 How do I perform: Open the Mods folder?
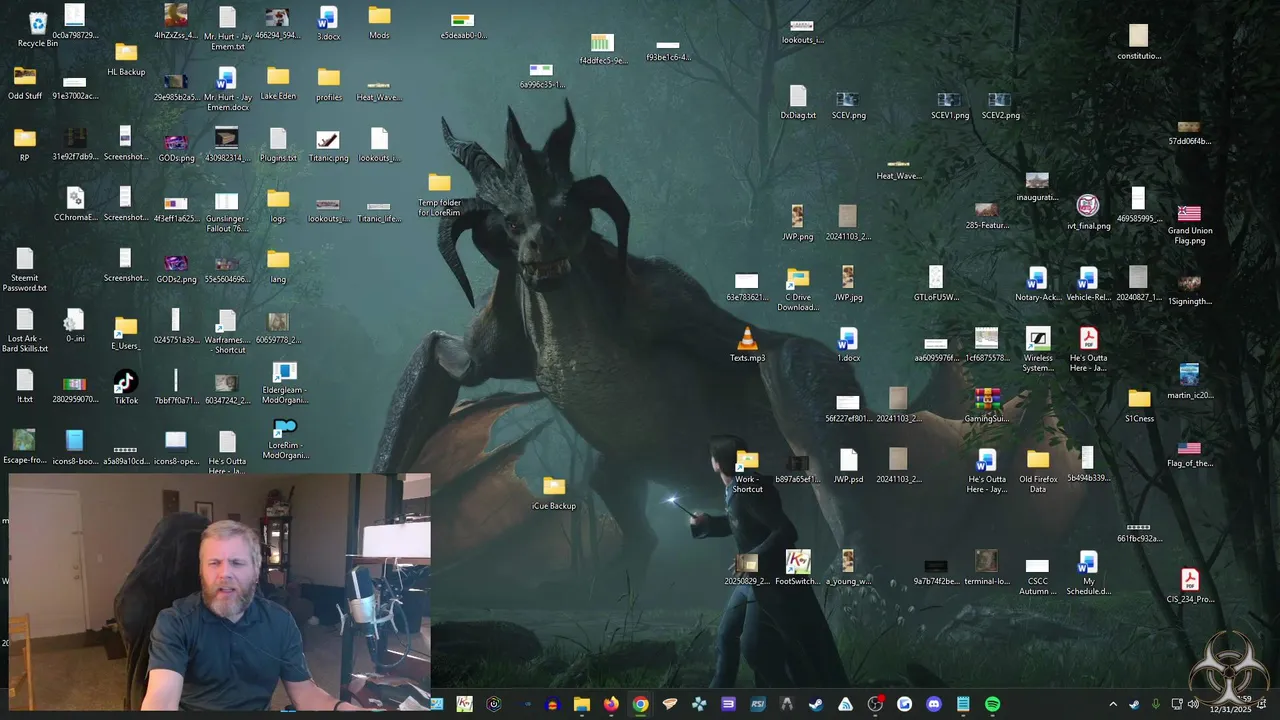coord(379,22)
